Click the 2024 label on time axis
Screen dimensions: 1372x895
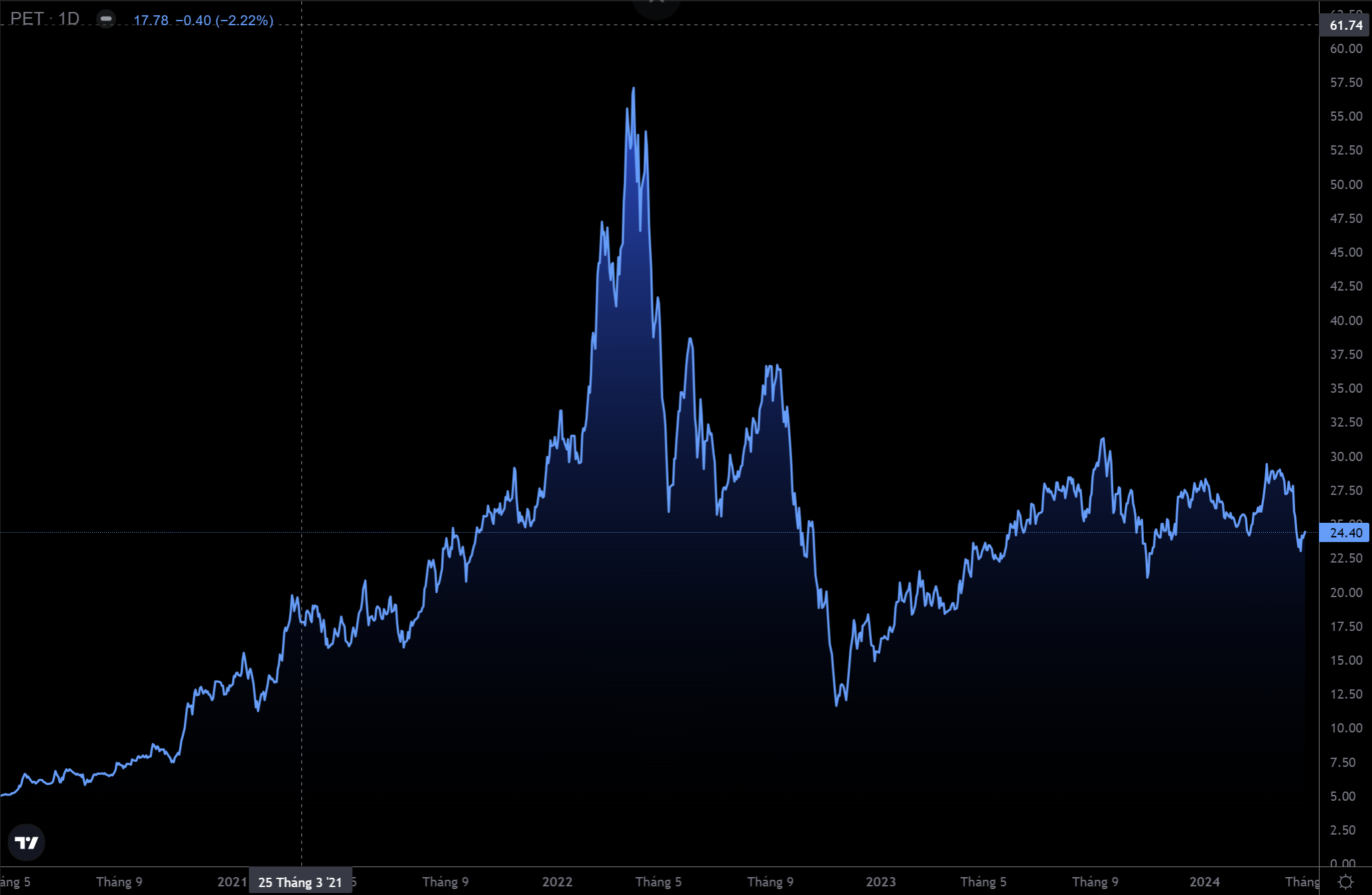tap(1204, 882)
